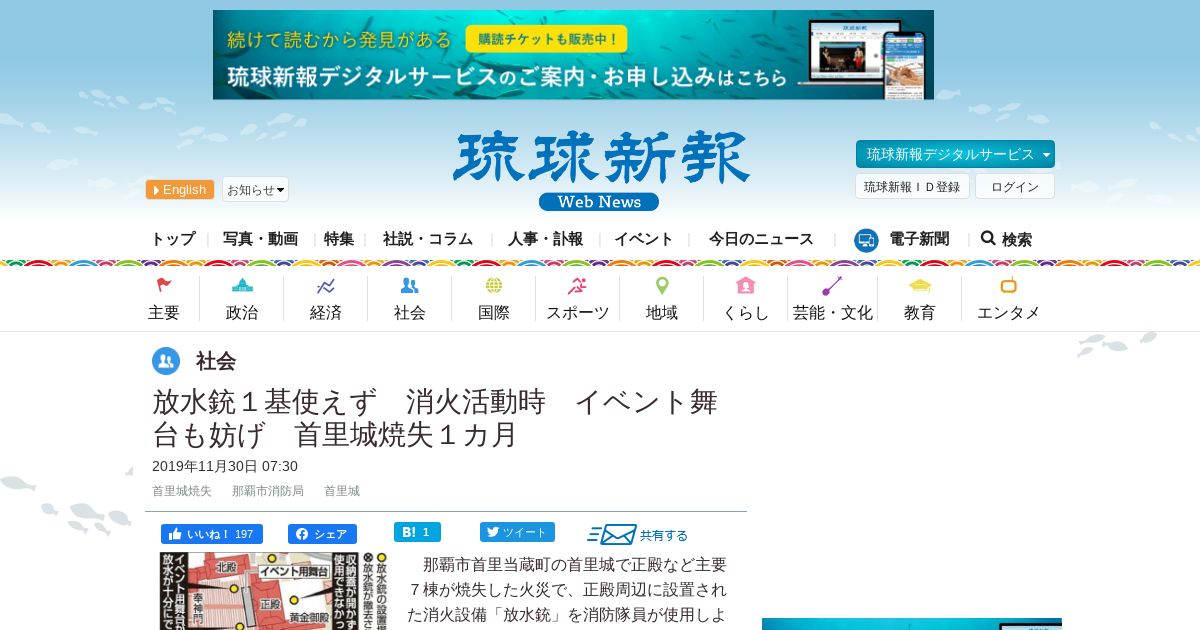Switch to English version
Viewport: 1200px width, 630px height.
tap(180, 190)
